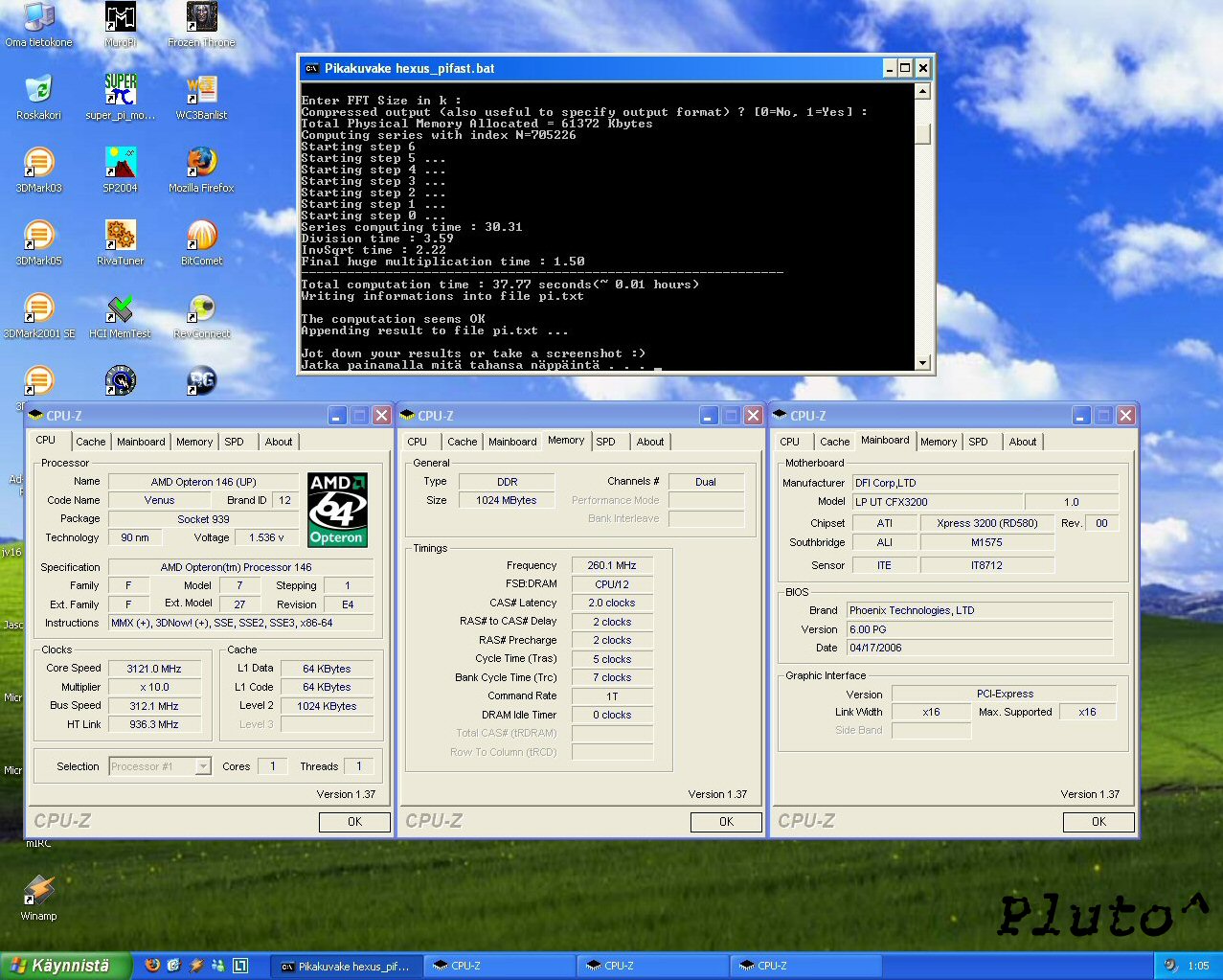
Task: Click the square L quick launch icon
Action: pos(240,966)
